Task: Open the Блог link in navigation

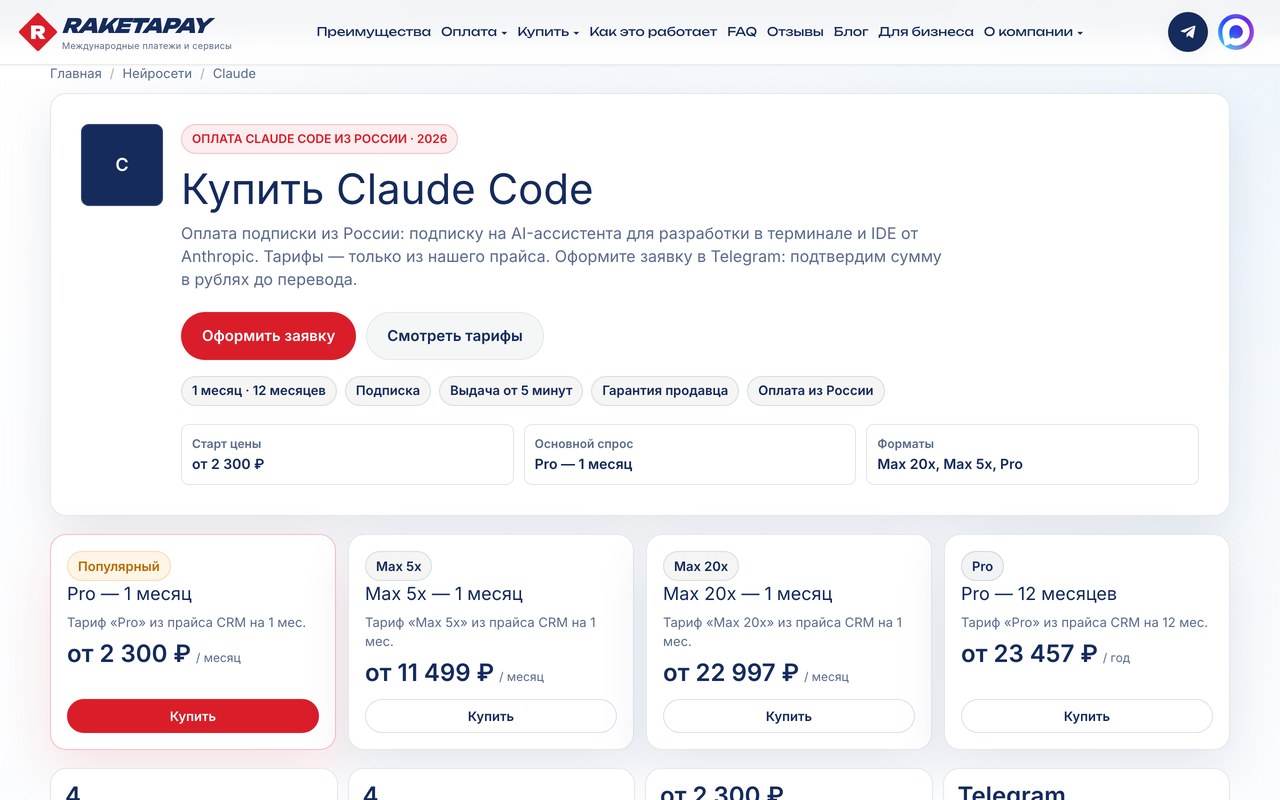Action: click(851, 32)
